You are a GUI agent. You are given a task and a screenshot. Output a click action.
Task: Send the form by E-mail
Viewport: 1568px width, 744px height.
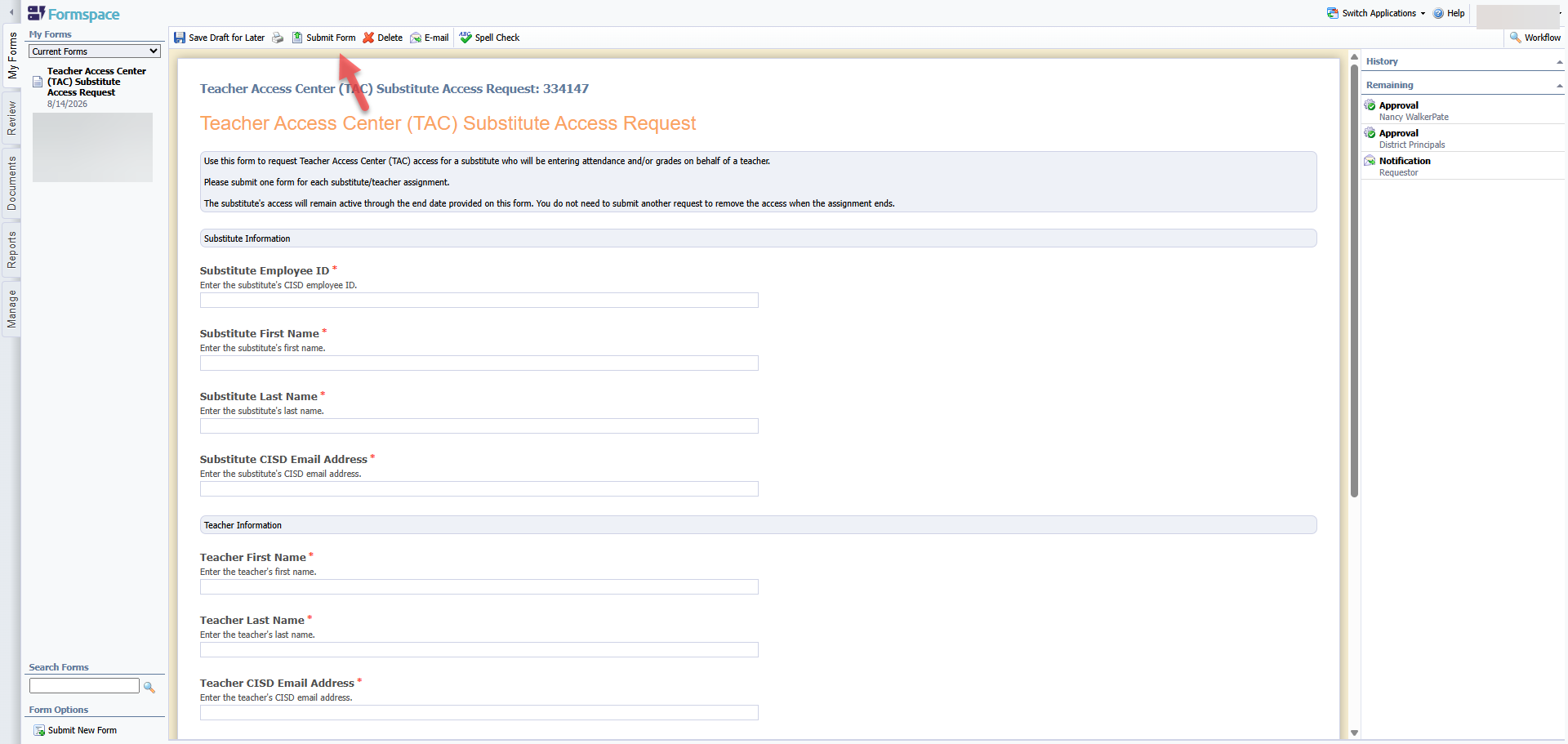[x=430, y=38]
